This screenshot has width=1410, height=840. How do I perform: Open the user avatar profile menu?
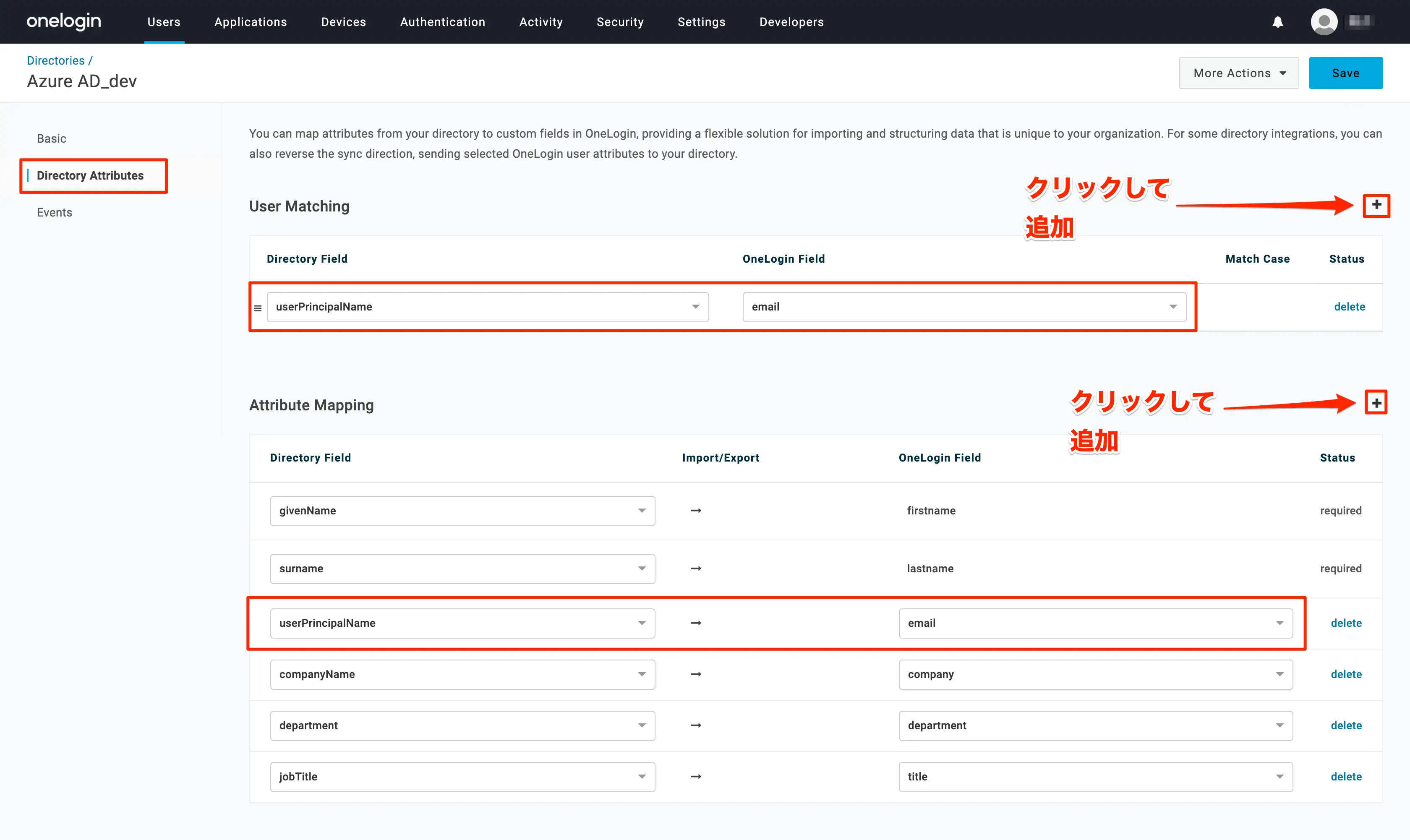click(1324, 22)
